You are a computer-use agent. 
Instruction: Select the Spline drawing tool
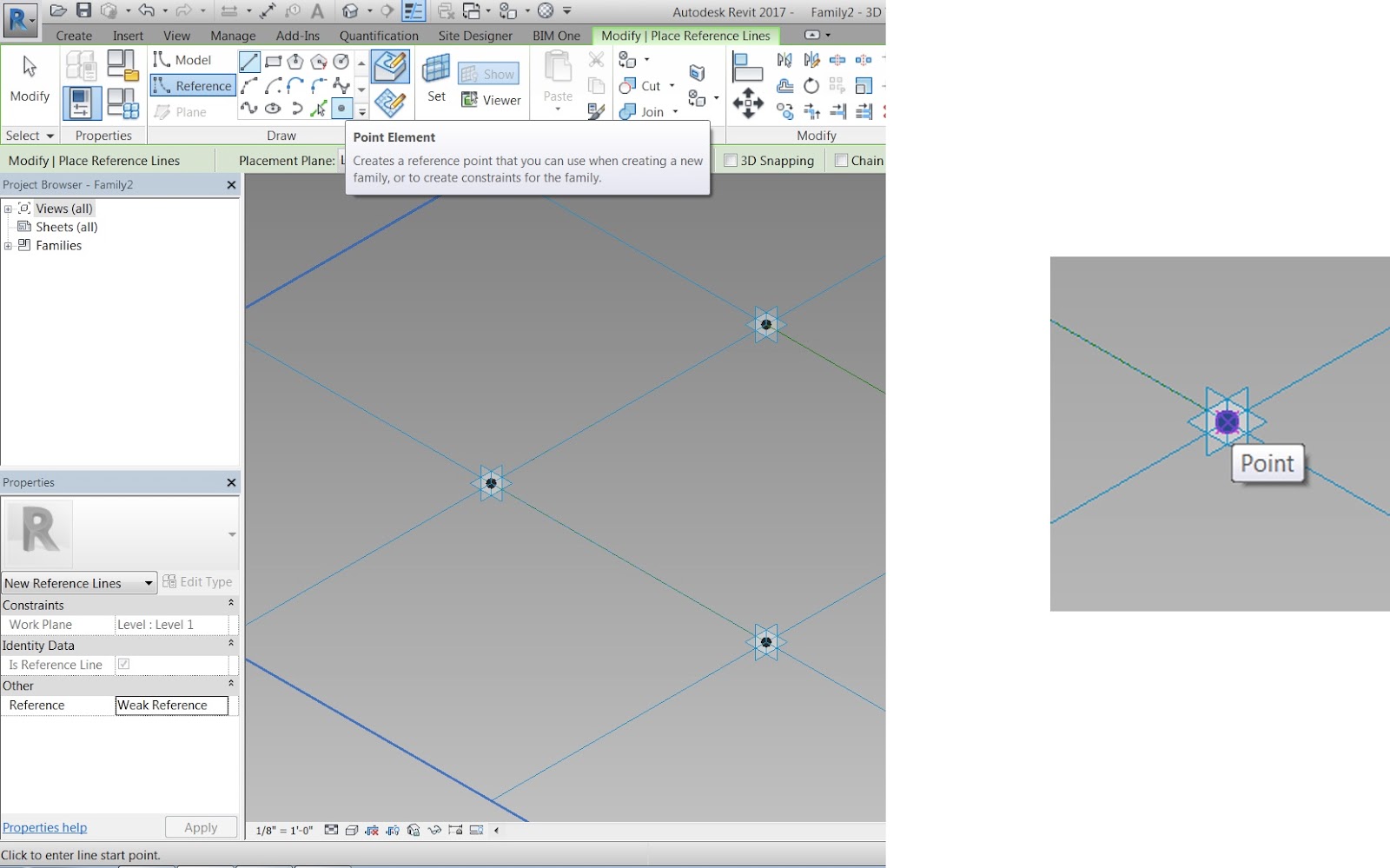[250, 108]
